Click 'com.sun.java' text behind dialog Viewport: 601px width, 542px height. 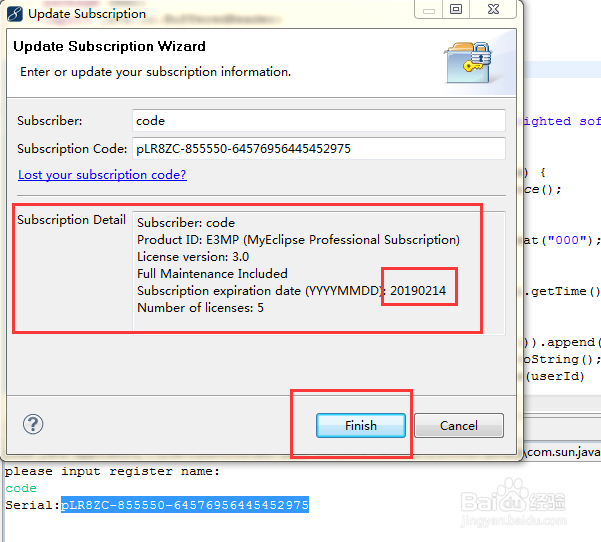click(x=563, y=452)
